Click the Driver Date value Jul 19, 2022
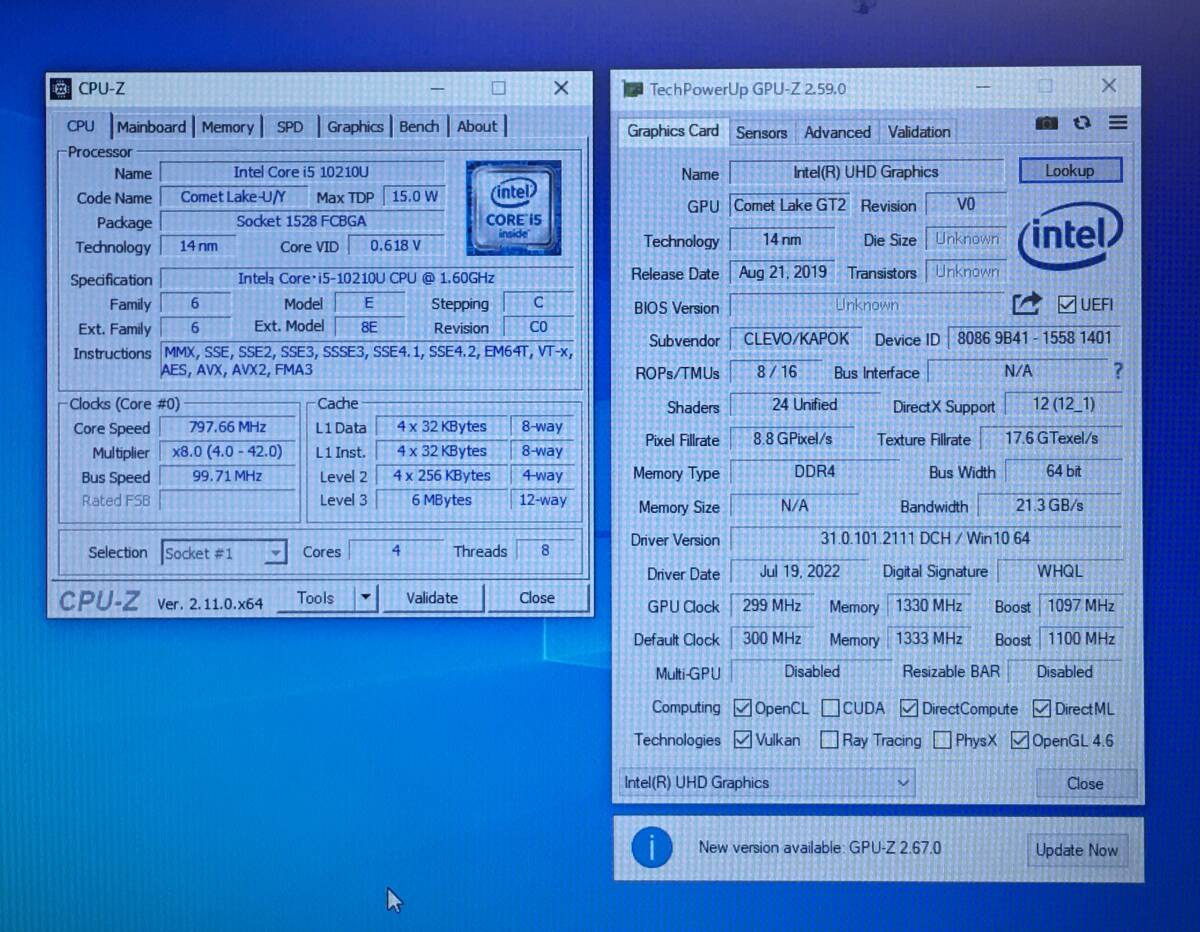 (x=800, y=572)
